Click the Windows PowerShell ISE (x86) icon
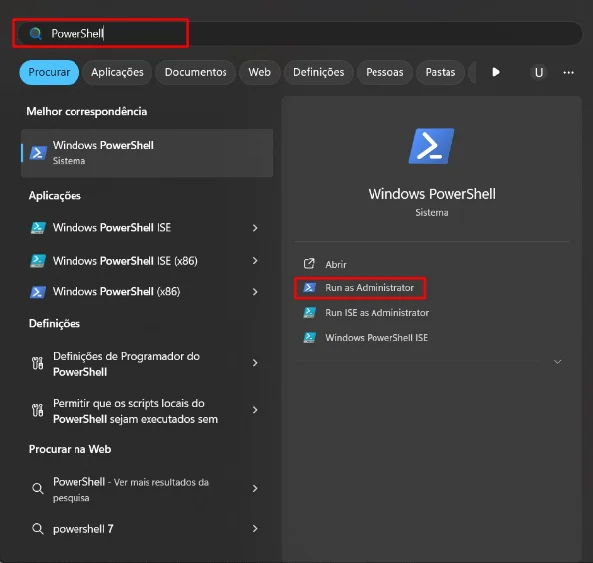The image size is (593, 563). coord(38,261)
